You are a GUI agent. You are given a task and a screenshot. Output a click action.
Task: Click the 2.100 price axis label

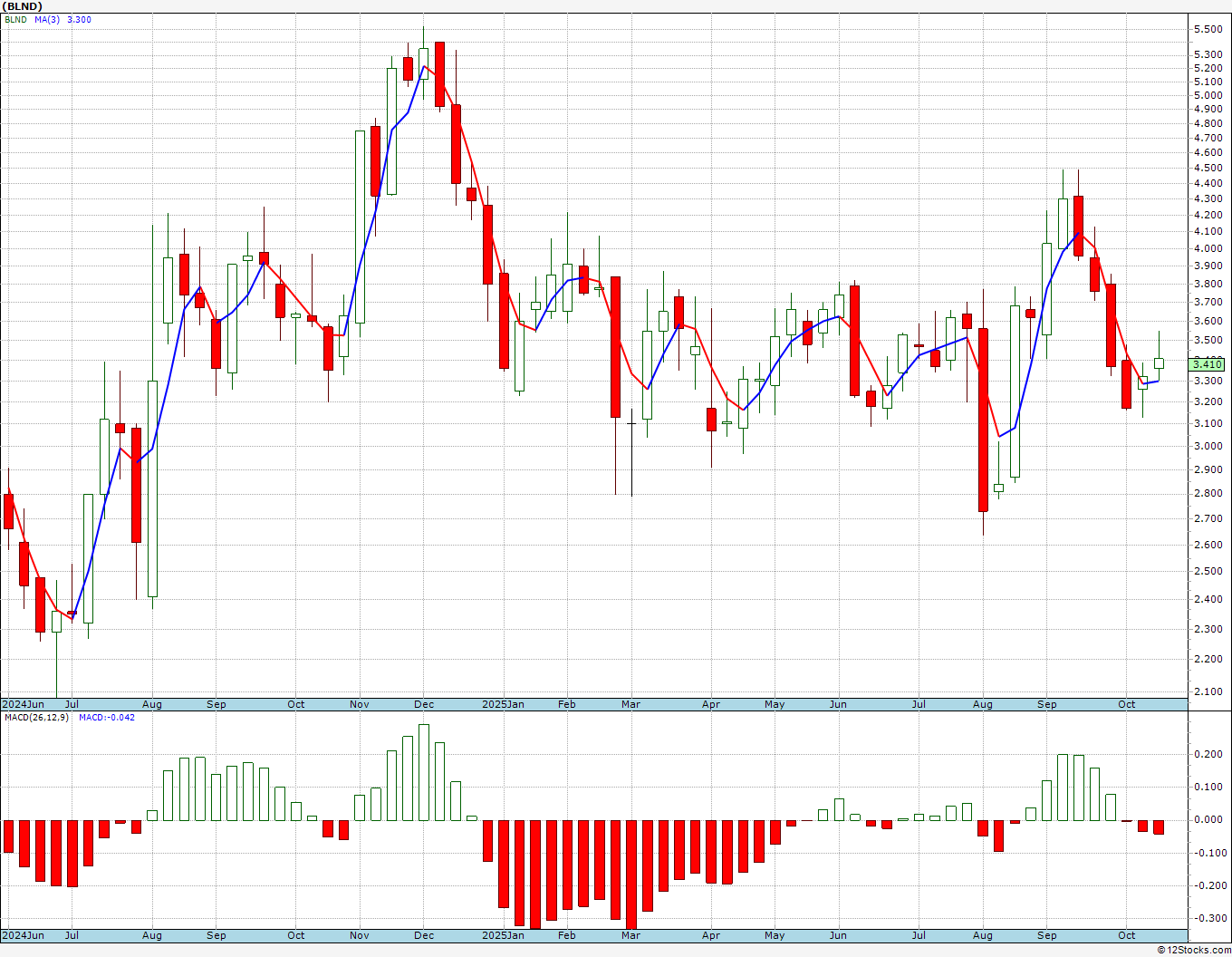pos(1208,692)
